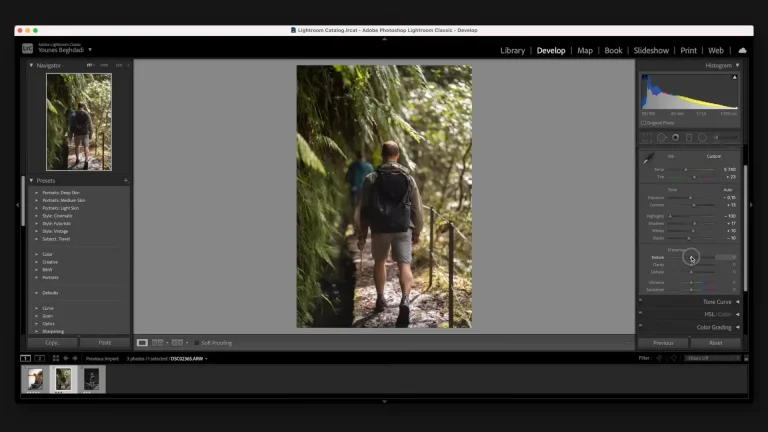Image resolution: width=768 pixels, height=432 pixels.
Task: Click the Paste button
Action: point(105,343)
